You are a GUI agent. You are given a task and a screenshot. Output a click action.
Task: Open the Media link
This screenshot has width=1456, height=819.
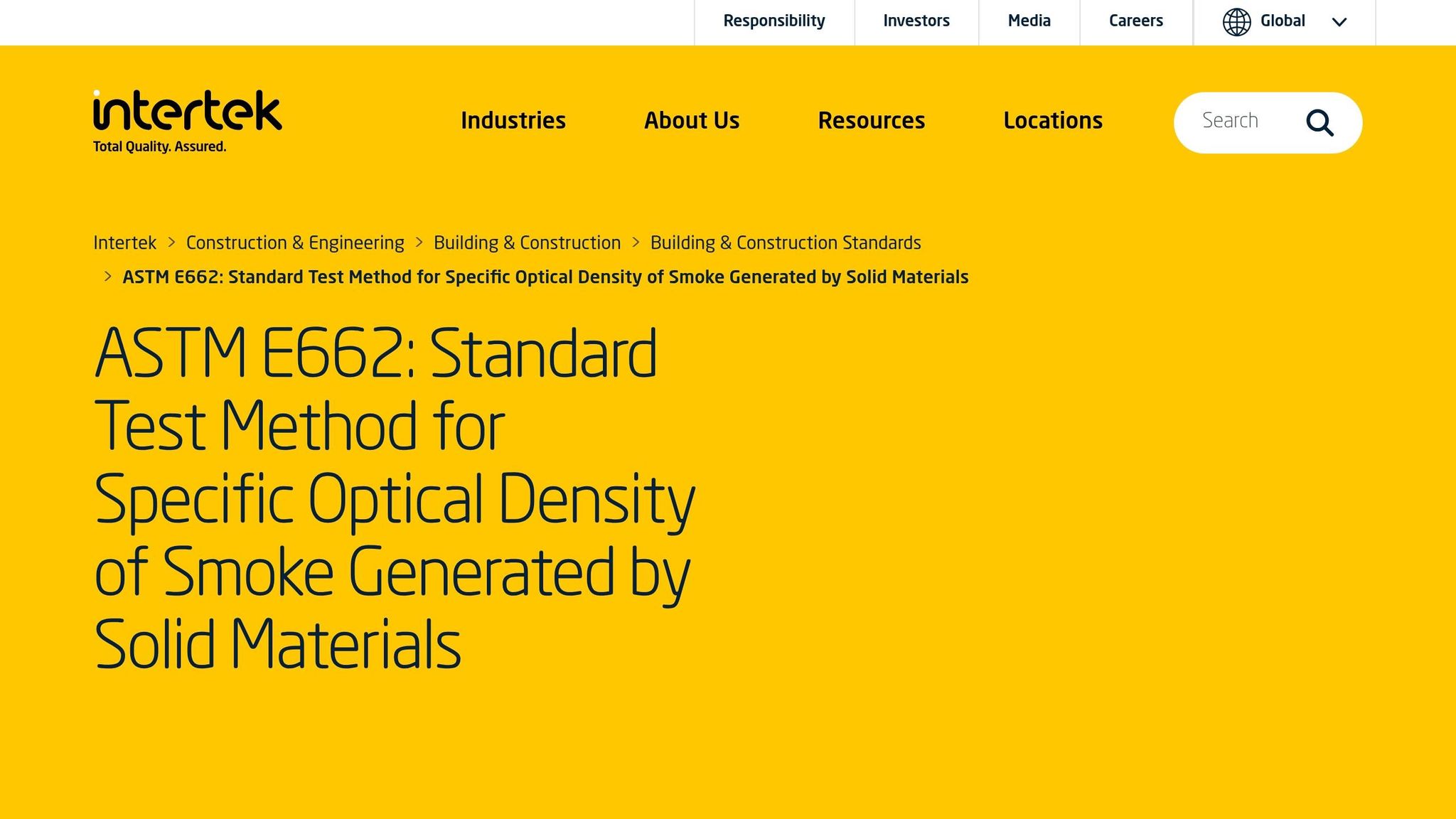tap(1029, 21)
